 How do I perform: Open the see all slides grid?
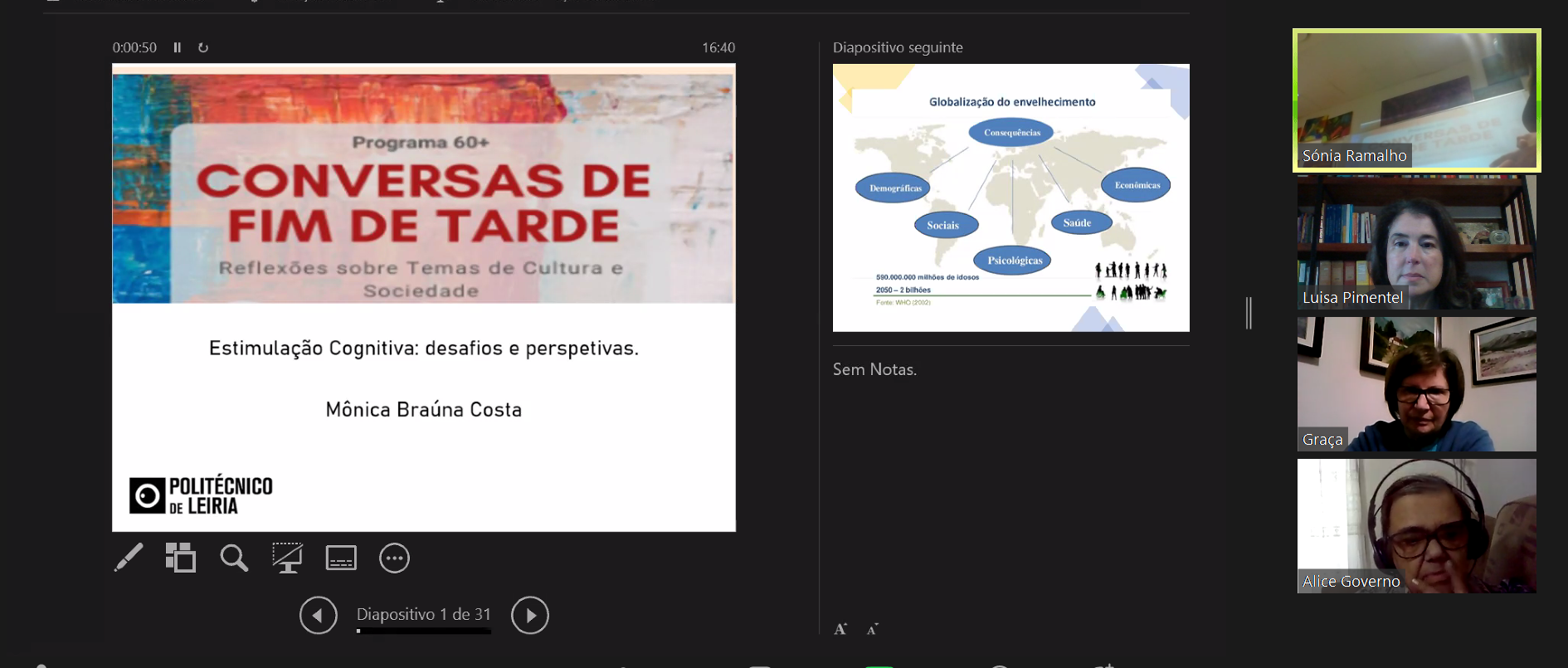pos(181,558)
